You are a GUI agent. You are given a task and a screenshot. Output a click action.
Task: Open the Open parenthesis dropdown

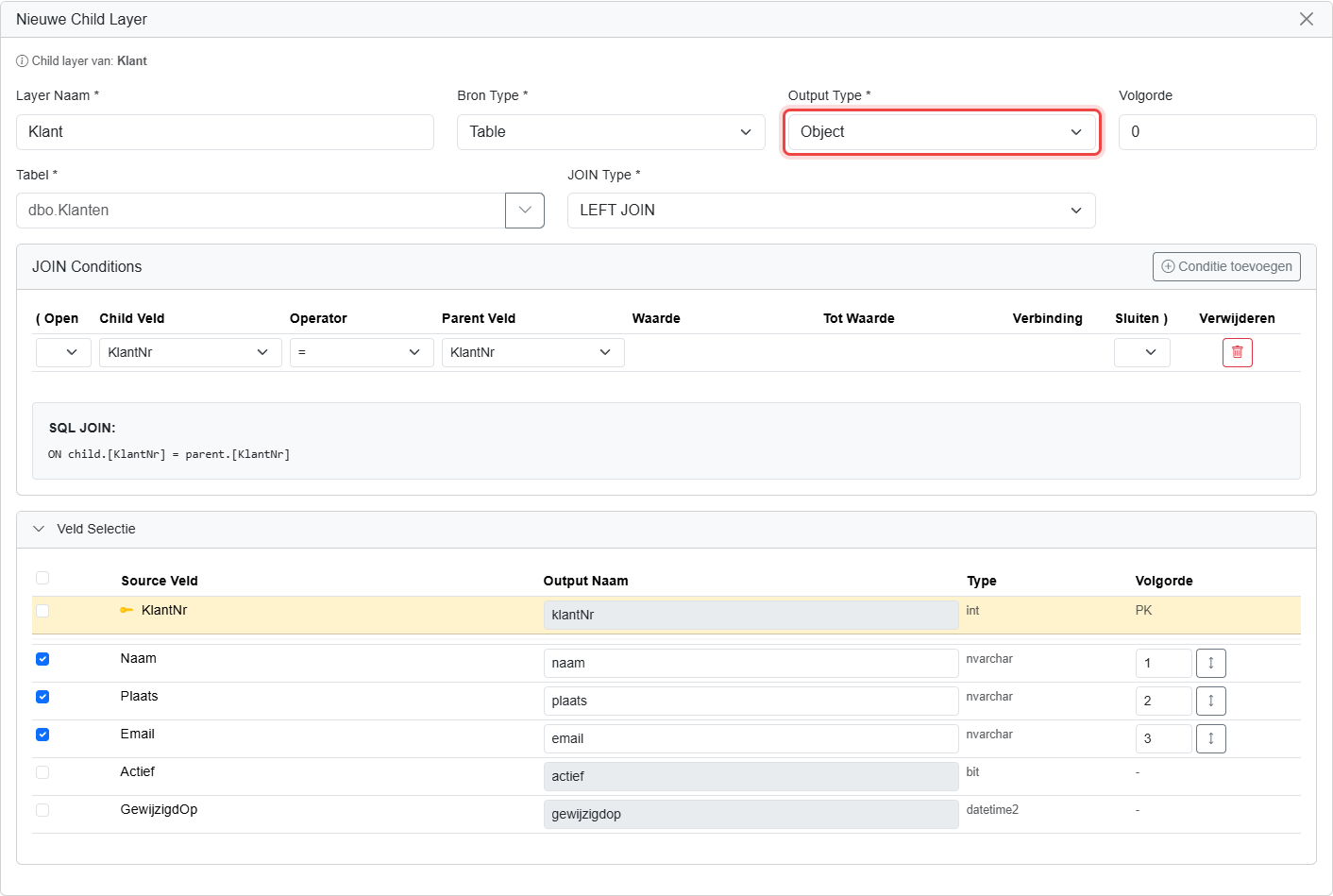coord(63,352)
